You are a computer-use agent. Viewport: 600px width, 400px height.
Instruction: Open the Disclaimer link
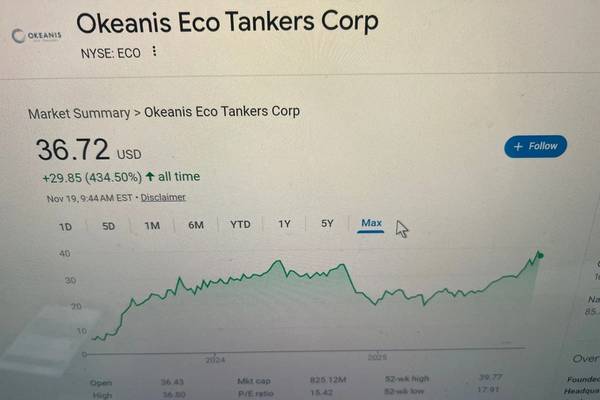(x=163, y=197)
